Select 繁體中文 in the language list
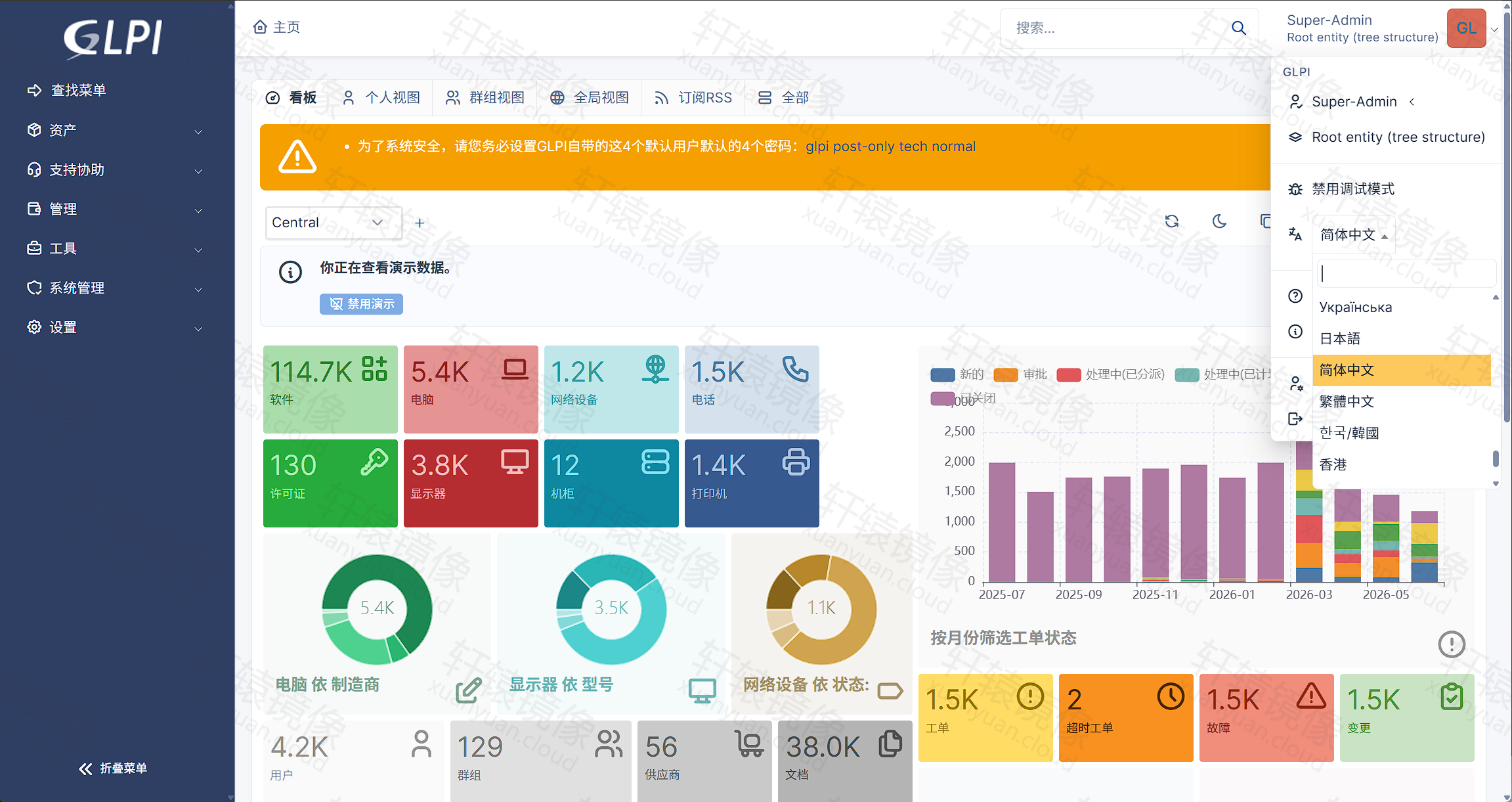 1402,401
